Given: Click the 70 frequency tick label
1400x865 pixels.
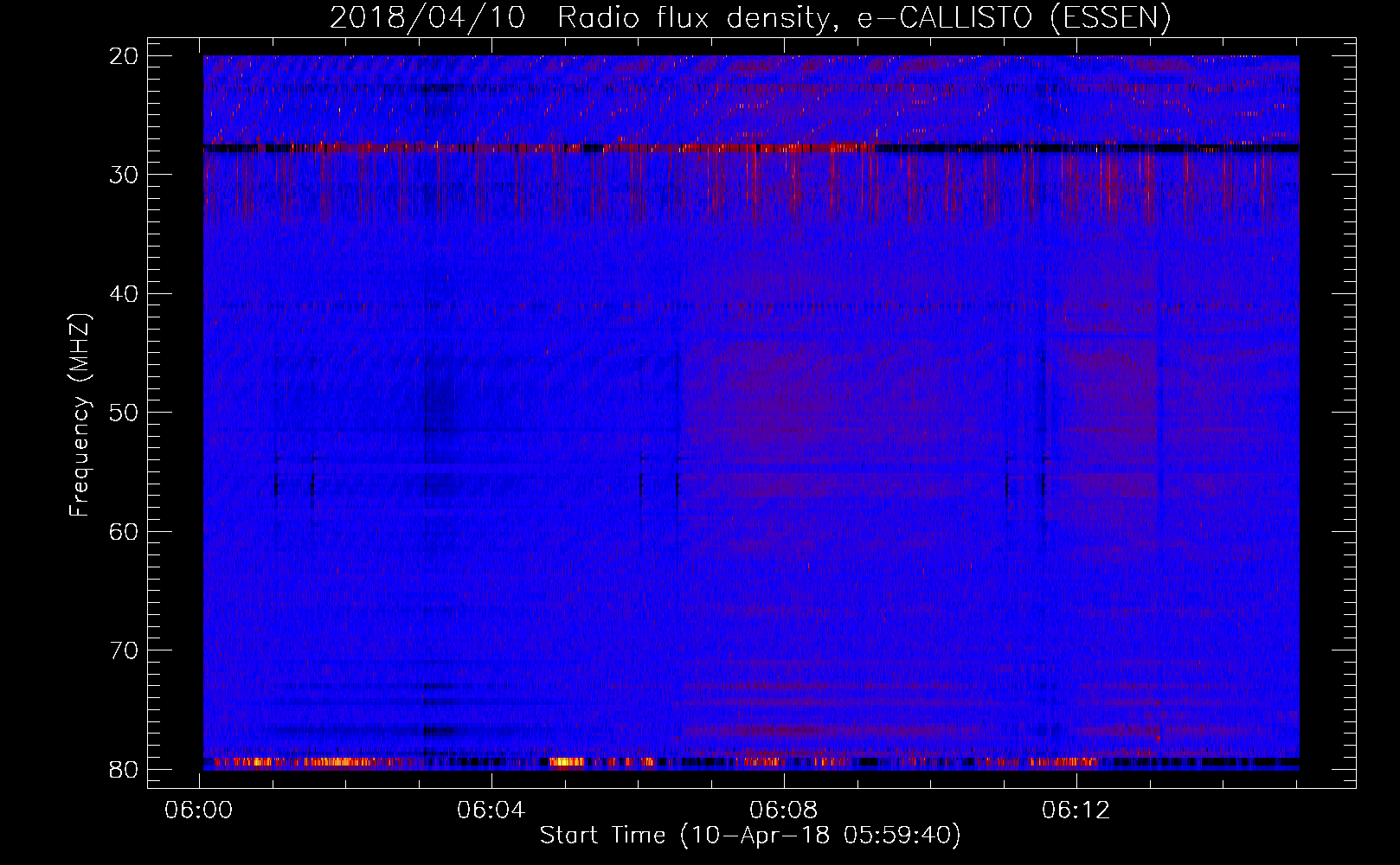Looking at the screenshot, I should tap(124, 650).
